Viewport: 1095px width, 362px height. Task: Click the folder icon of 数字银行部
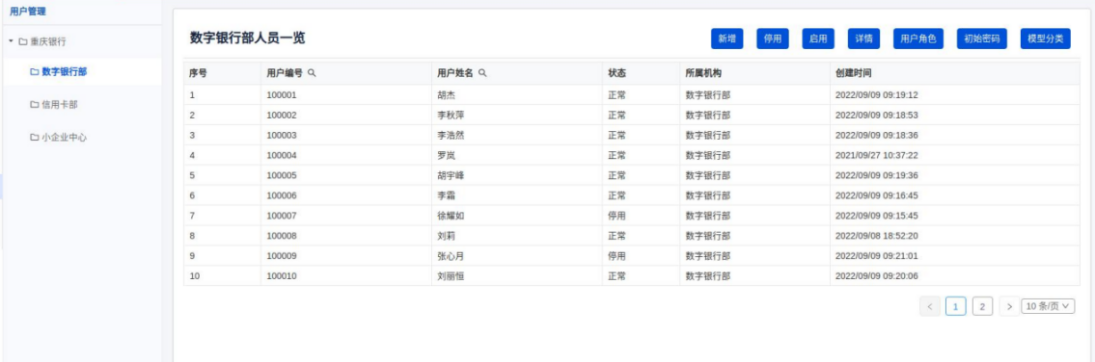click(34, 71)
